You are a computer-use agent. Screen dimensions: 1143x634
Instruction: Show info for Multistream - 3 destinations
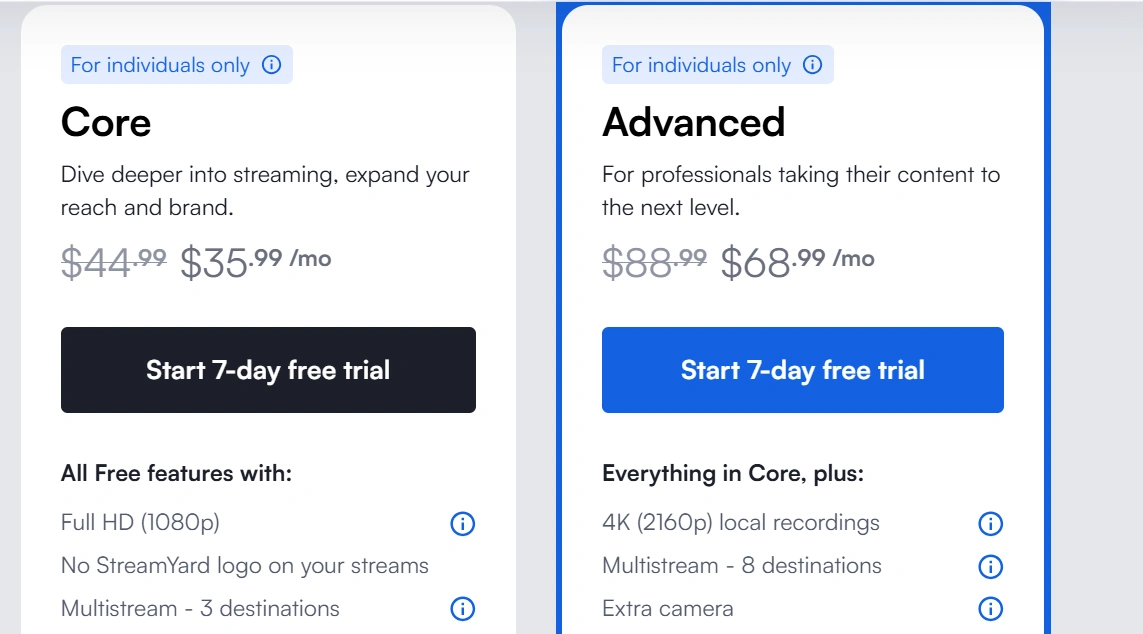pyautogui.click(x=462, y=608)
